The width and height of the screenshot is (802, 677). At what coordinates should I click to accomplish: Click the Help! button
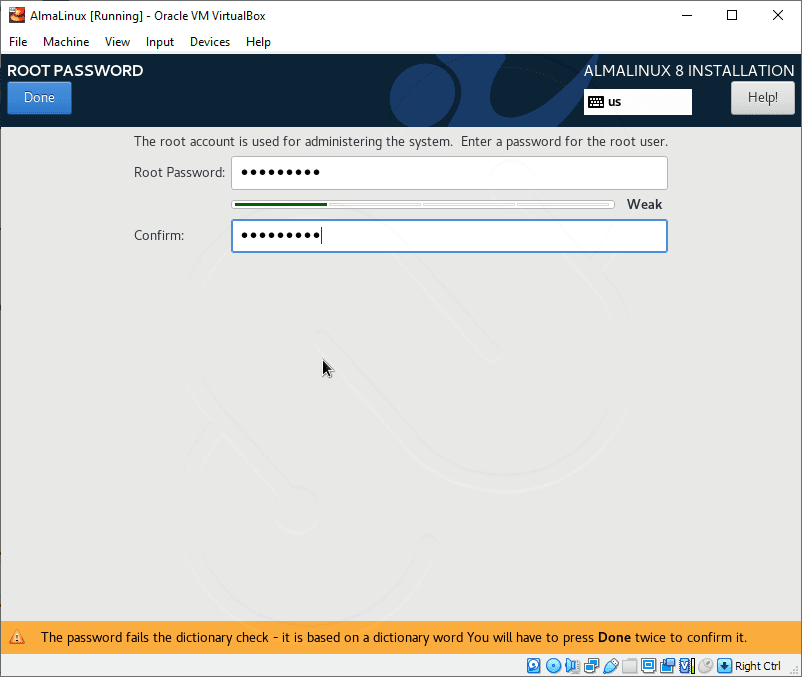(763, 98)
